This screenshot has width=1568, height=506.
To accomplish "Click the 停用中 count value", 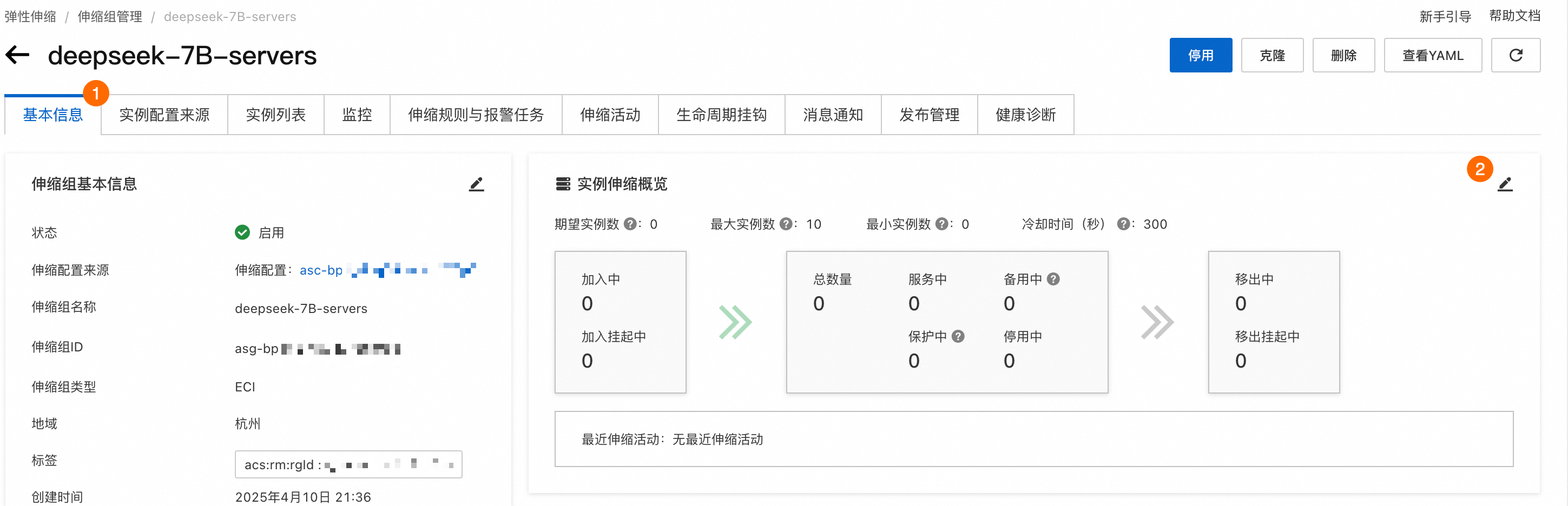I will coord(1009,361).
